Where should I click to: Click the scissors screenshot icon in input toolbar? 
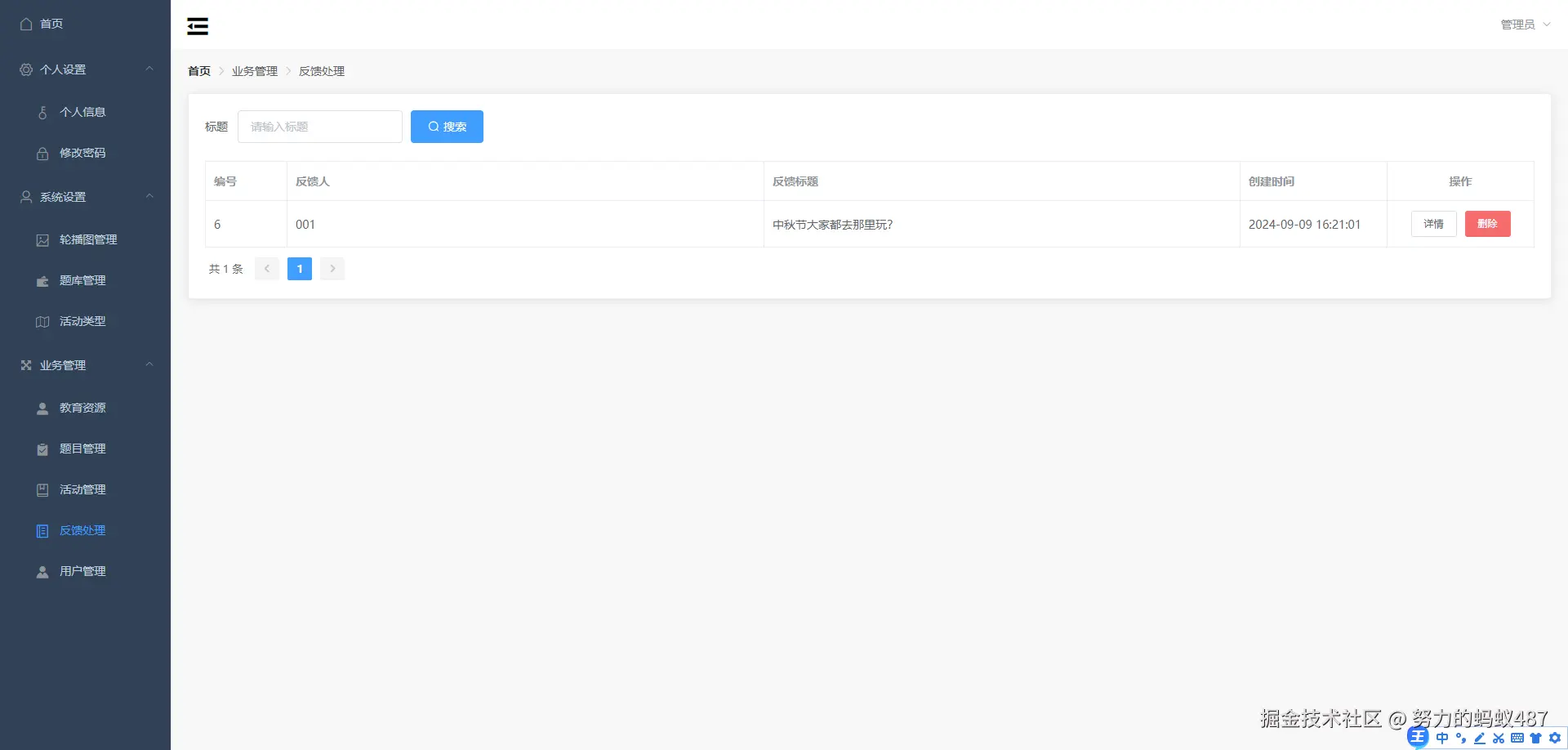tap(1499, 738)
